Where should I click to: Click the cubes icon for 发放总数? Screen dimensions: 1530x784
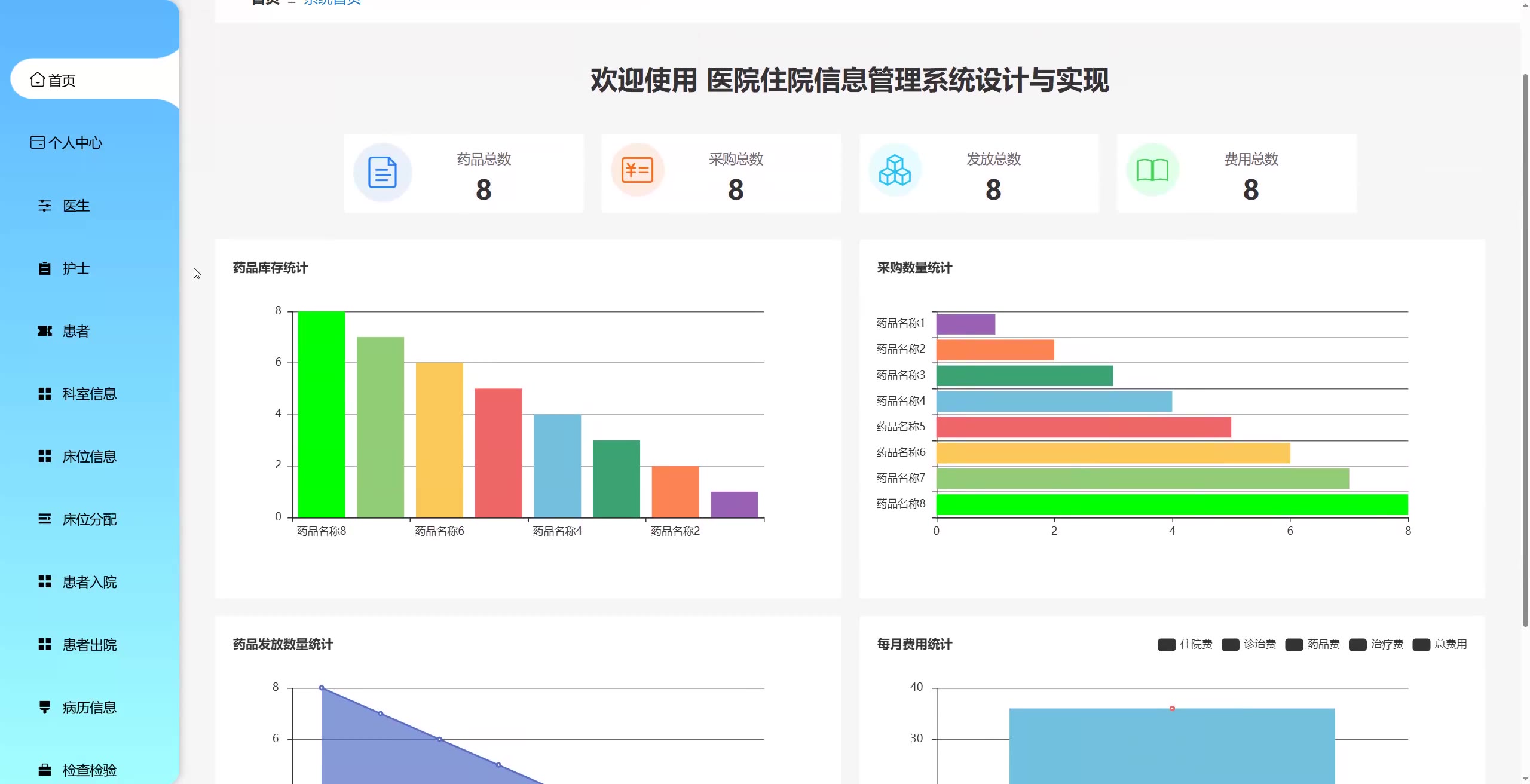pos(895,170)
